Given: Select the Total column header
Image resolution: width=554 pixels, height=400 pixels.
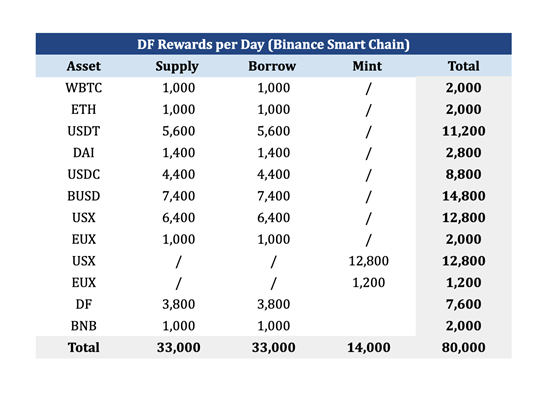Looking at the screenshot, I should pyautogui.click(x=464, y=66).
